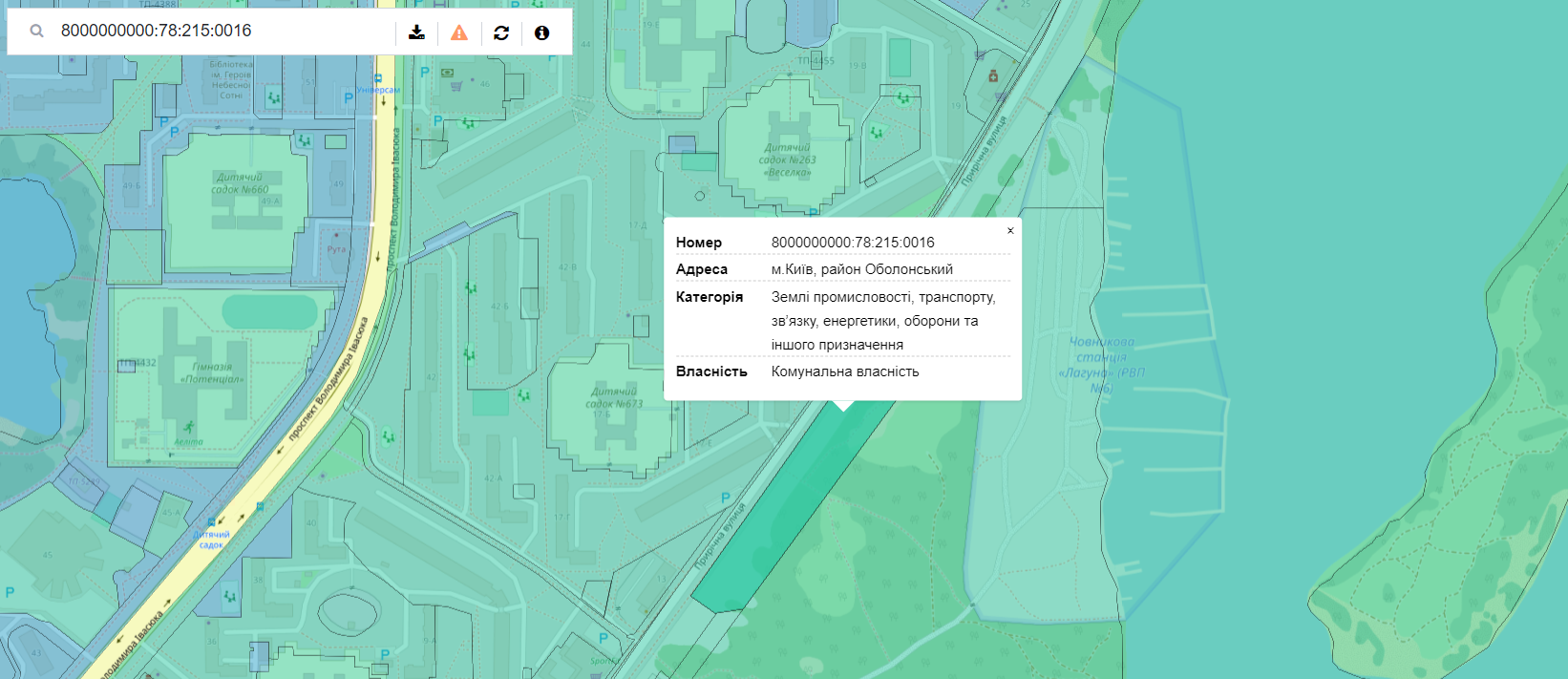The height and width of the screenshot is (679, 1568).
Task: Close the parcel info popup
Action: click(x=1010, y=230)
